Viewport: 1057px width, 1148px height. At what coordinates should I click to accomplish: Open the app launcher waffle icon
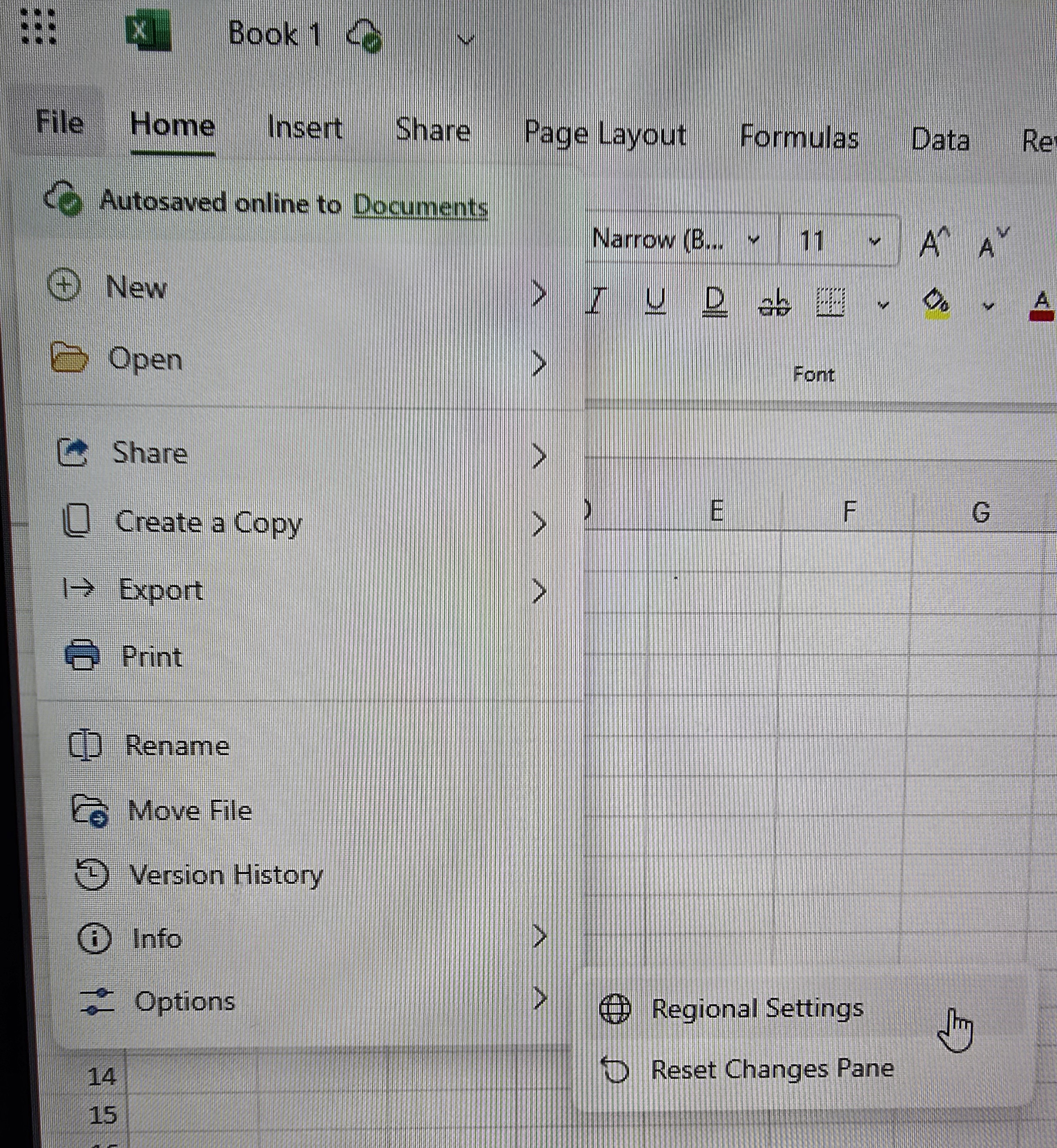coord(38,26)
